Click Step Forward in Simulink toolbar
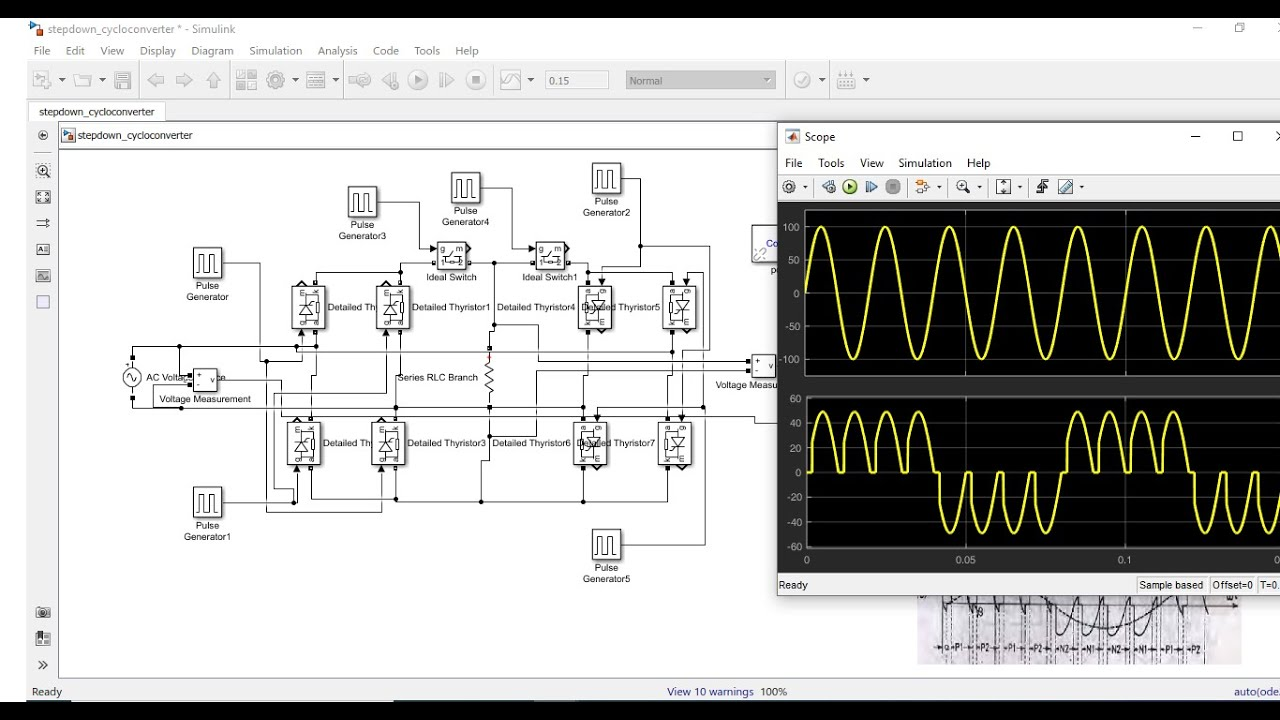1280x720 pixels. pos(446,80)
